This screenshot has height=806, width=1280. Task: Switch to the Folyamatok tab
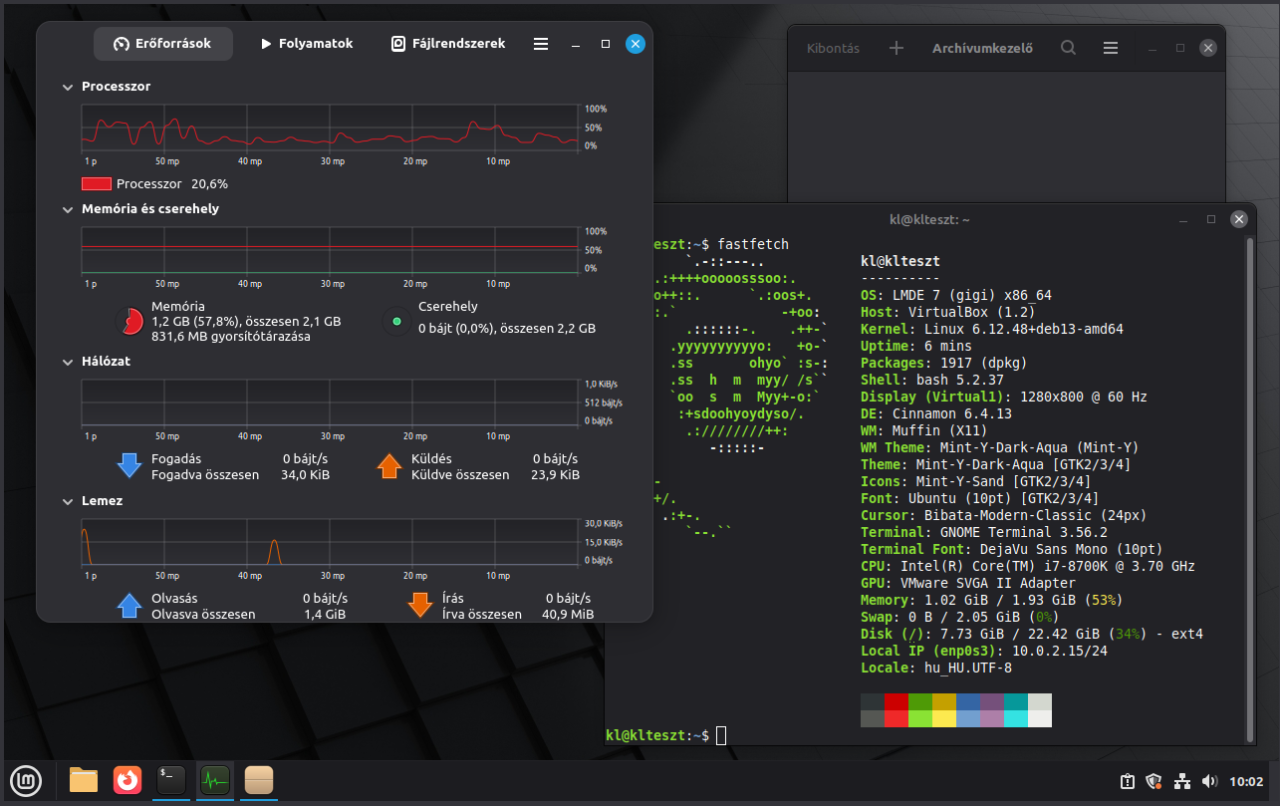(x=307, y=44)
